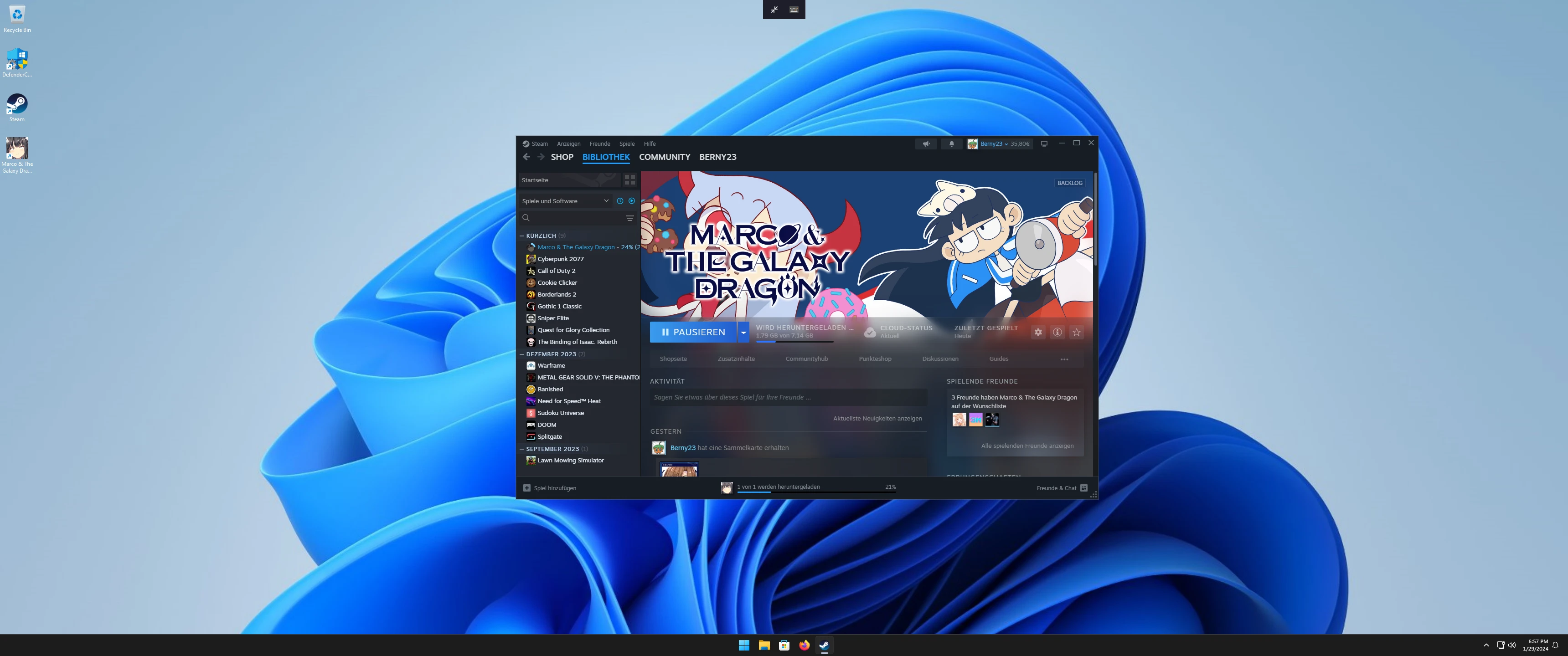Screen dimensions: 1568x656
Task: Open the Zusatzinhalte link
Action: (736, 359)
